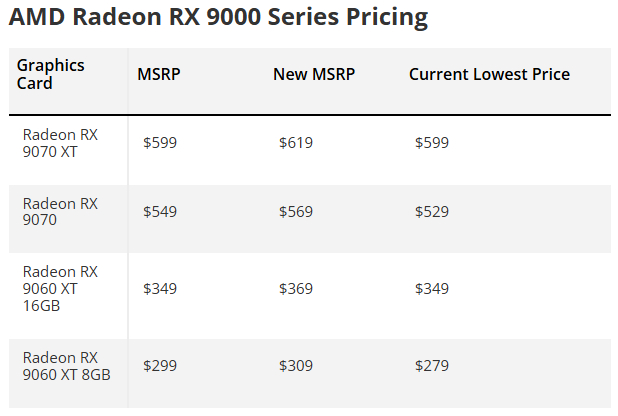Click the $299 MSRP cell

pyautogui.click(x=160, y=366)
